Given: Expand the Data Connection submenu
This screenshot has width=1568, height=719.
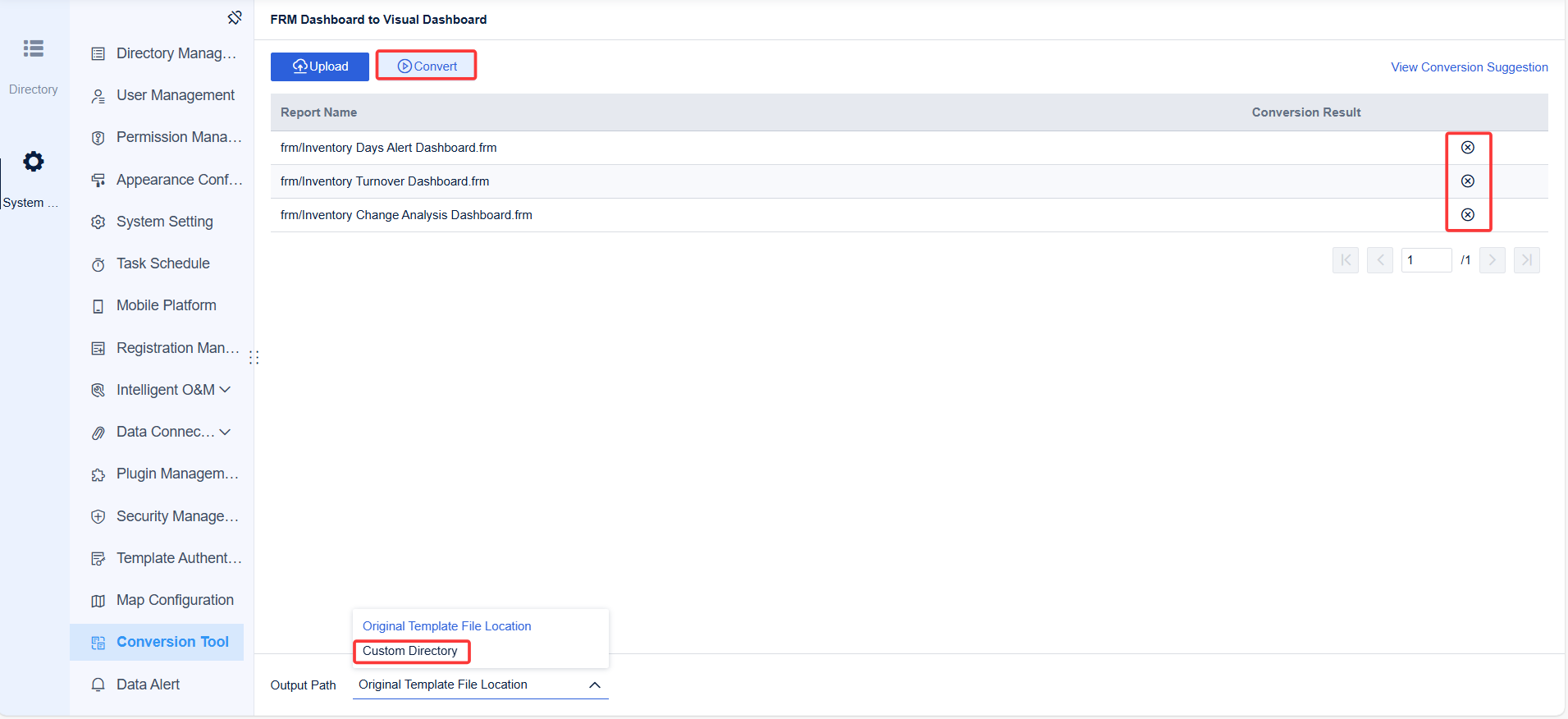Looking at the screenshot, I should (225, 432).
